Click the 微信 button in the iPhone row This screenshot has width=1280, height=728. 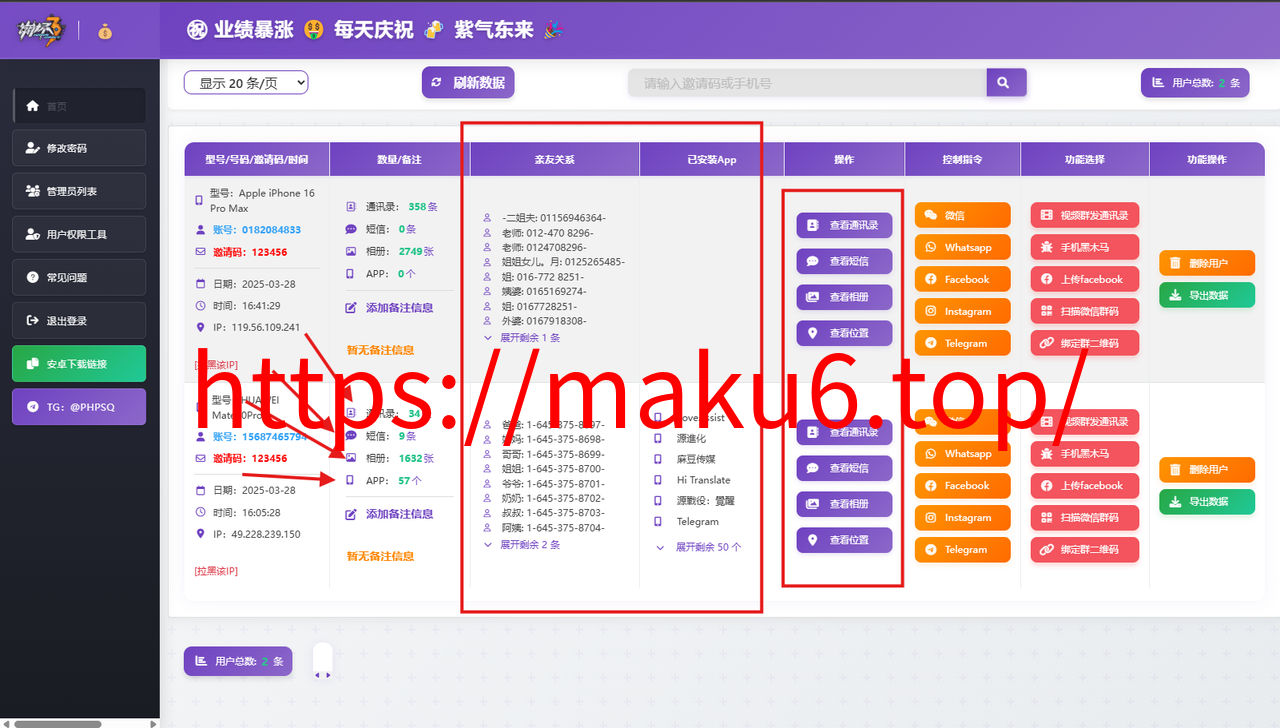[962, 215]
